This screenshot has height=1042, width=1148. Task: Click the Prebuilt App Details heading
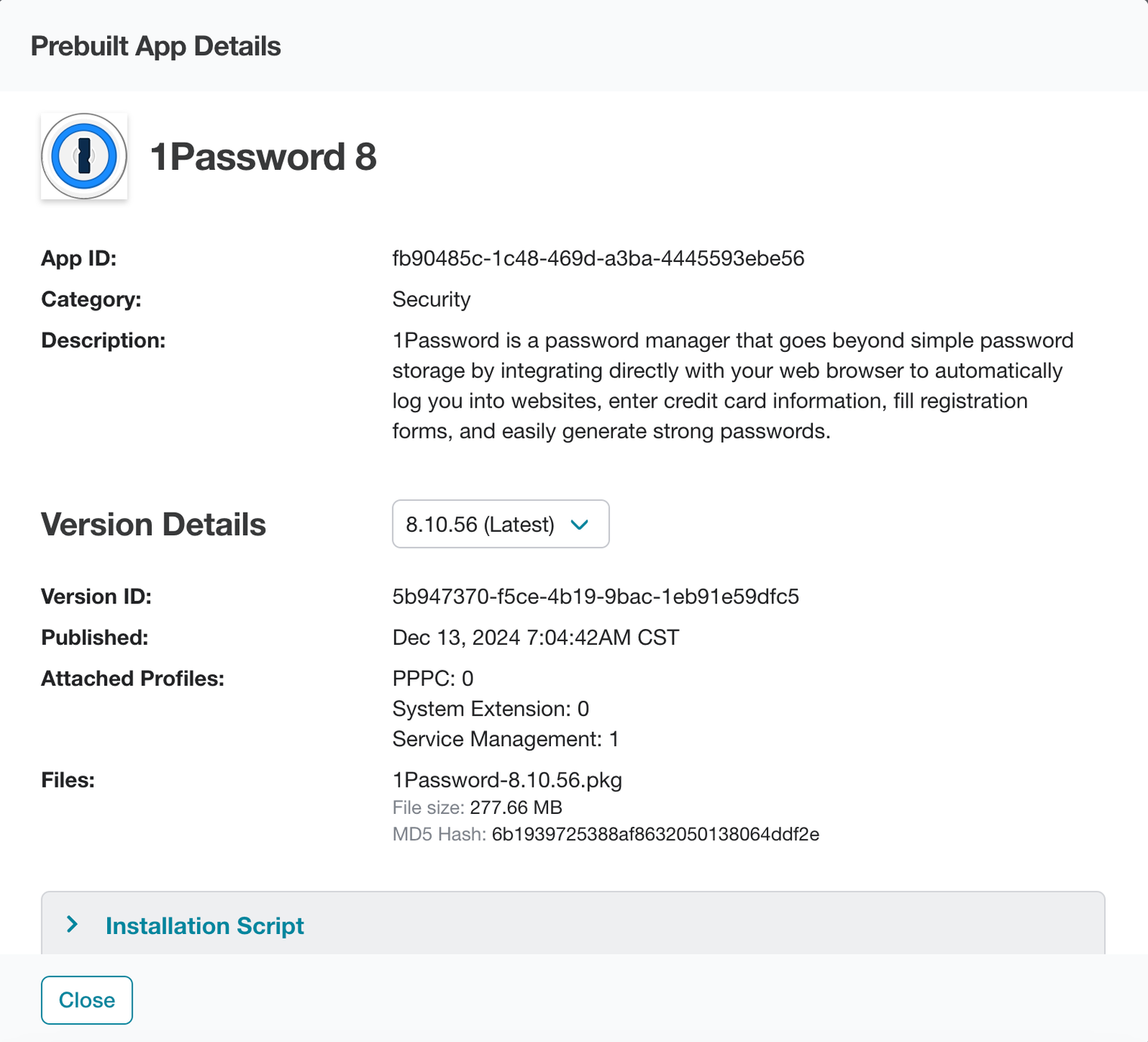click(x=155, y=46)
